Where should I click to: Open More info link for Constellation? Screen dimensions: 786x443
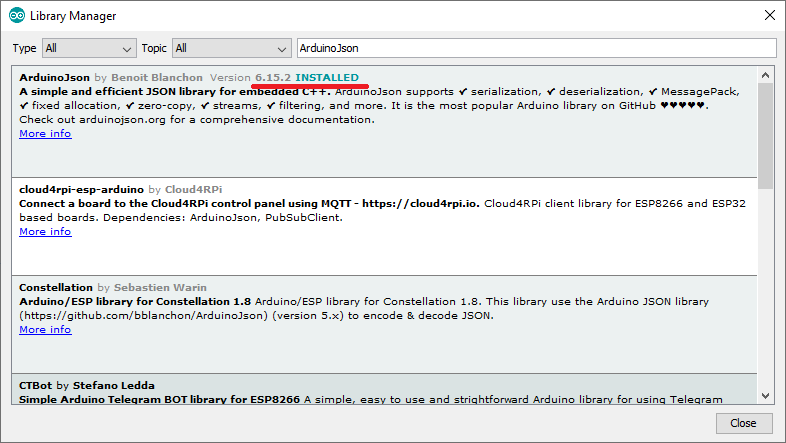click(45, 330)
